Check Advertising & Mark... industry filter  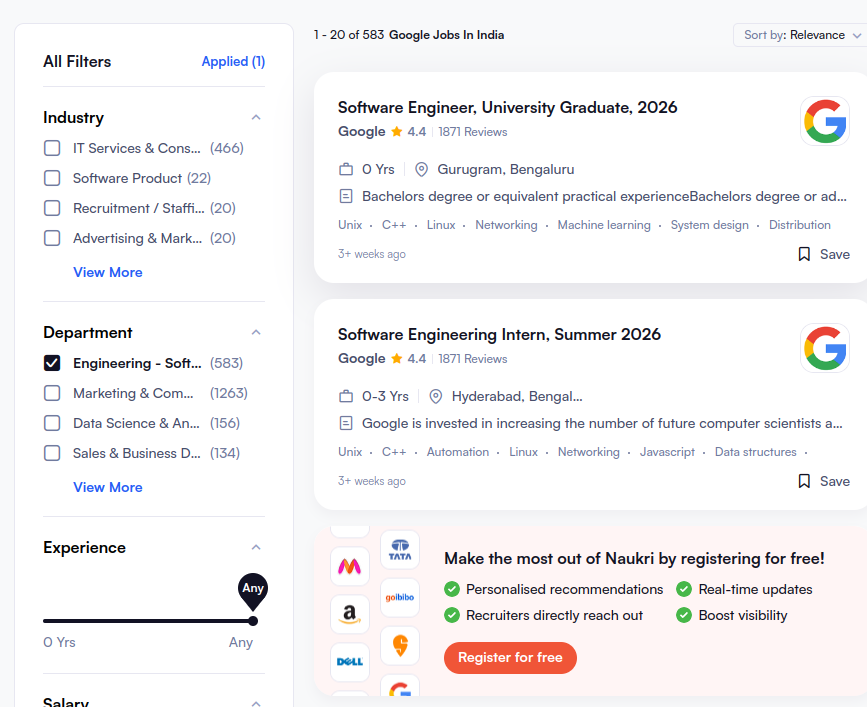click(x=52, y=238)
